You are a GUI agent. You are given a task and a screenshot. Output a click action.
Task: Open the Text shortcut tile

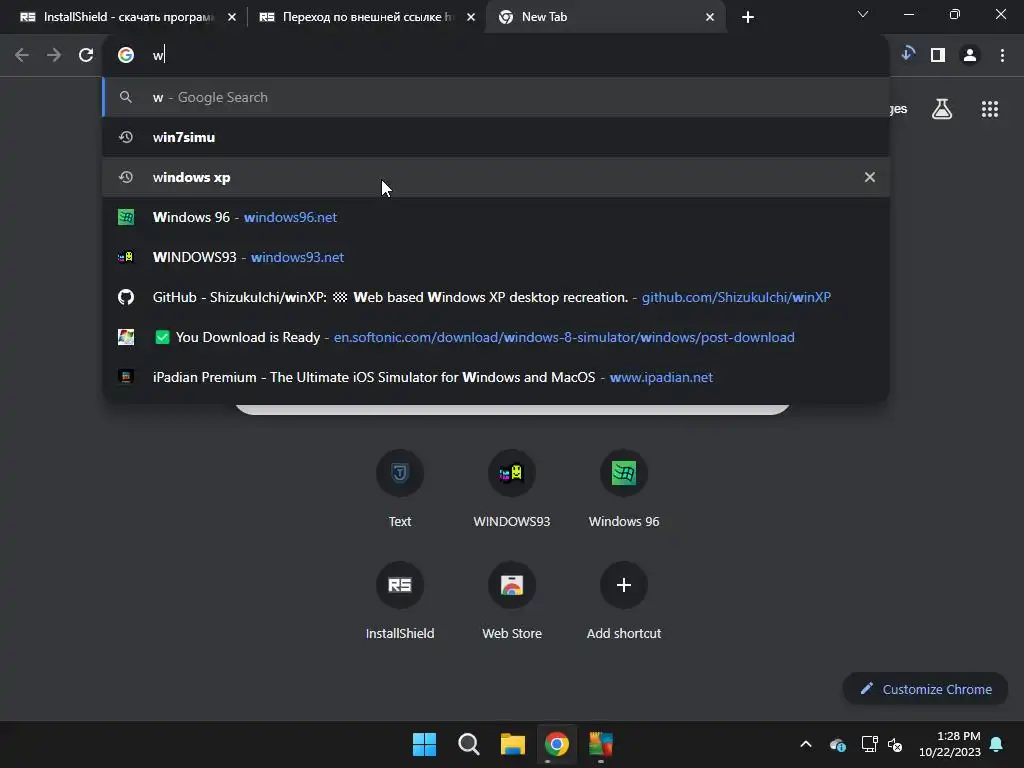click(x=400, y=488)
